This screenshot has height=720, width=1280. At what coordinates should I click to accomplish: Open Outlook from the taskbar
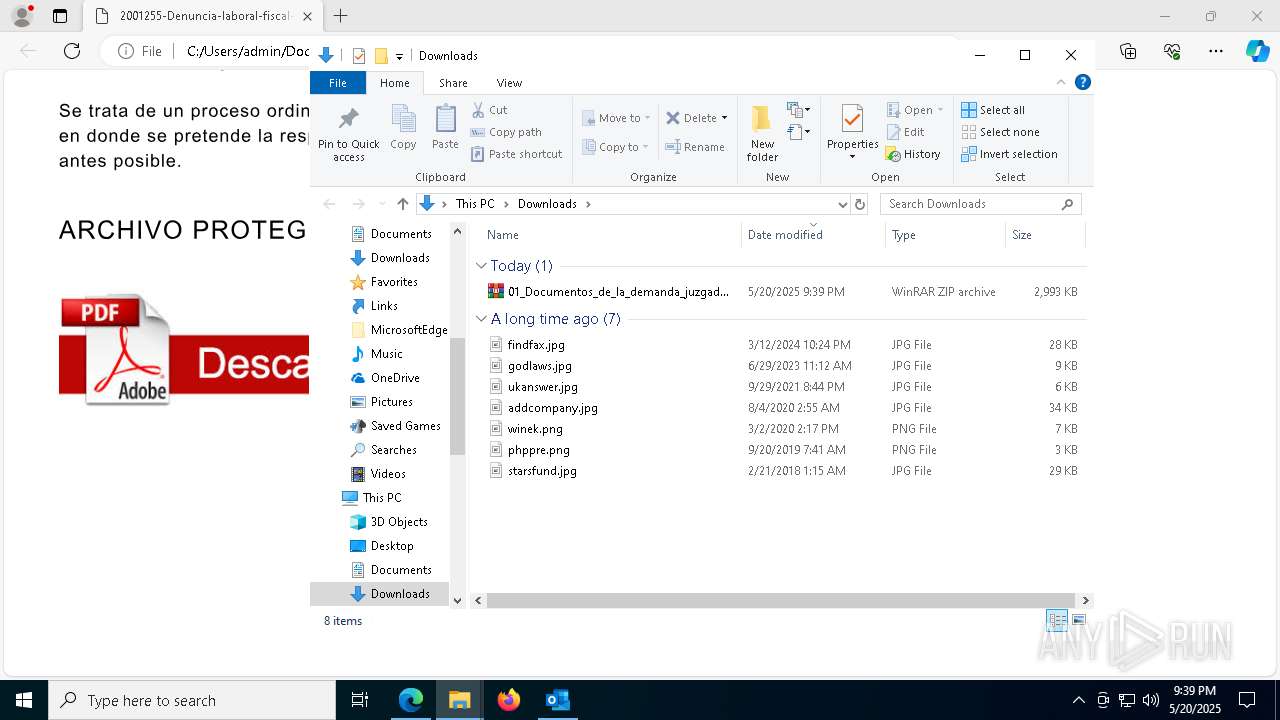pos(557,700)
